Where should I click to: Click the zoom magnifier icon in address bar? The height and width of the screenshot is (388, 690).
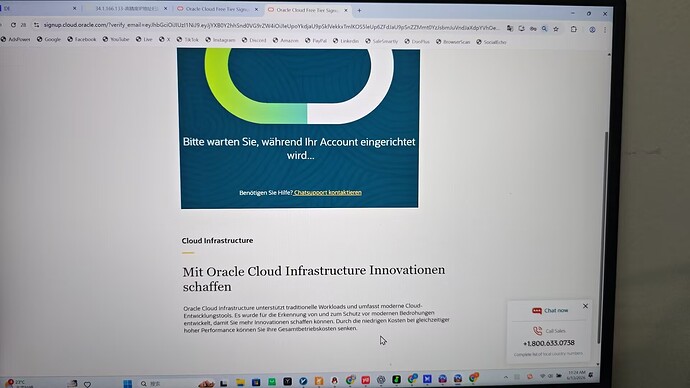tap(544, 29)
